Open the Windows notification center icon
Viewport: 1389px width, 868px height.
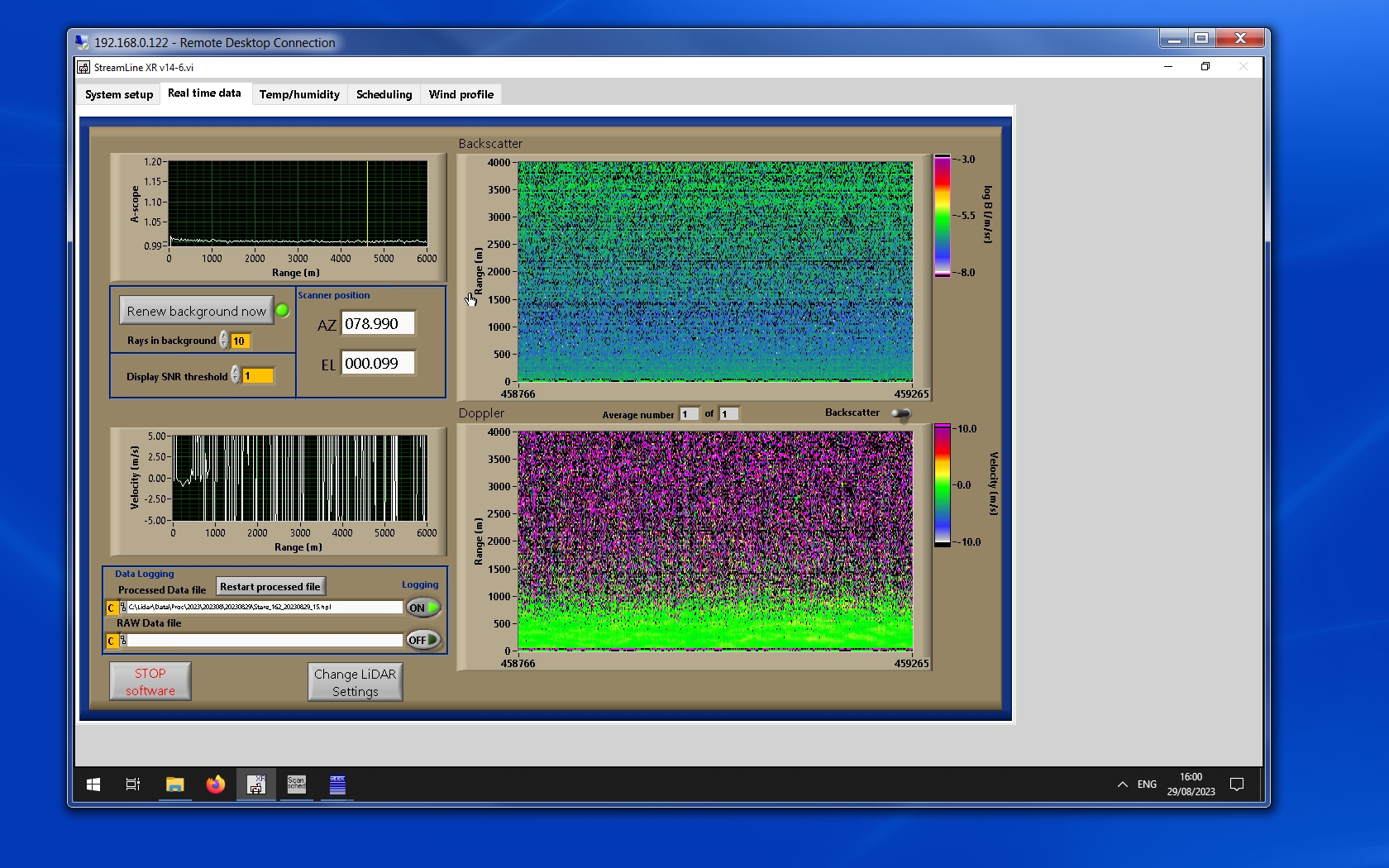(x=1237, y=785)
